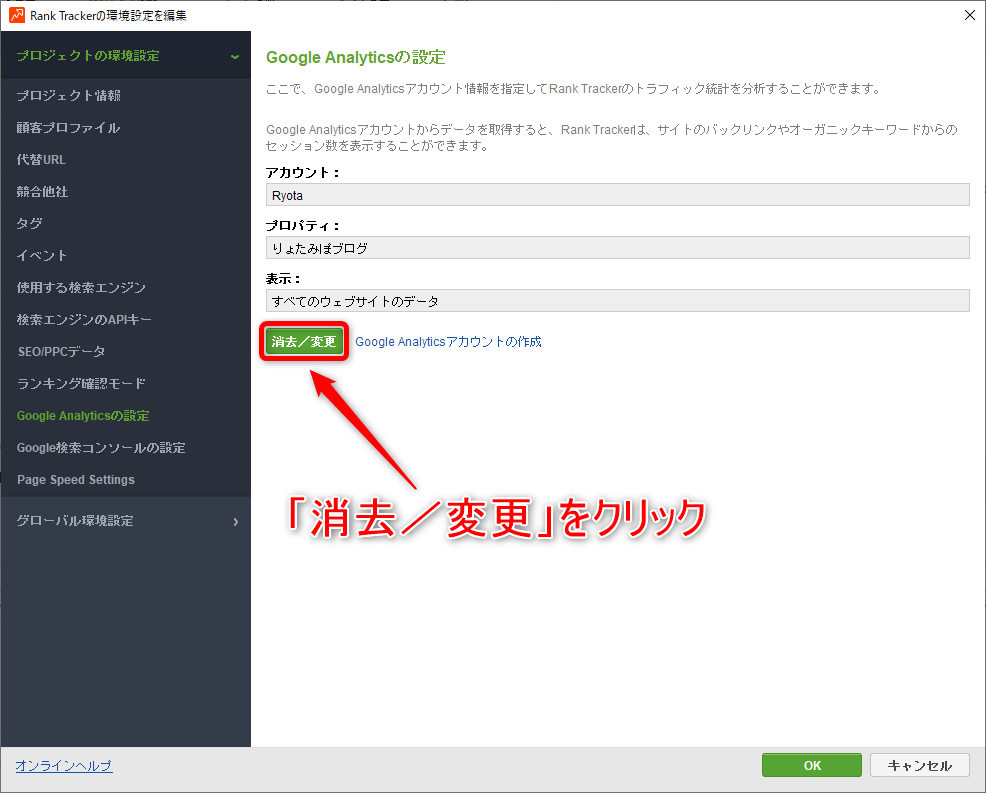
Task: Choose 使用する検索エンジン in the sidebar
Action: 81,288
